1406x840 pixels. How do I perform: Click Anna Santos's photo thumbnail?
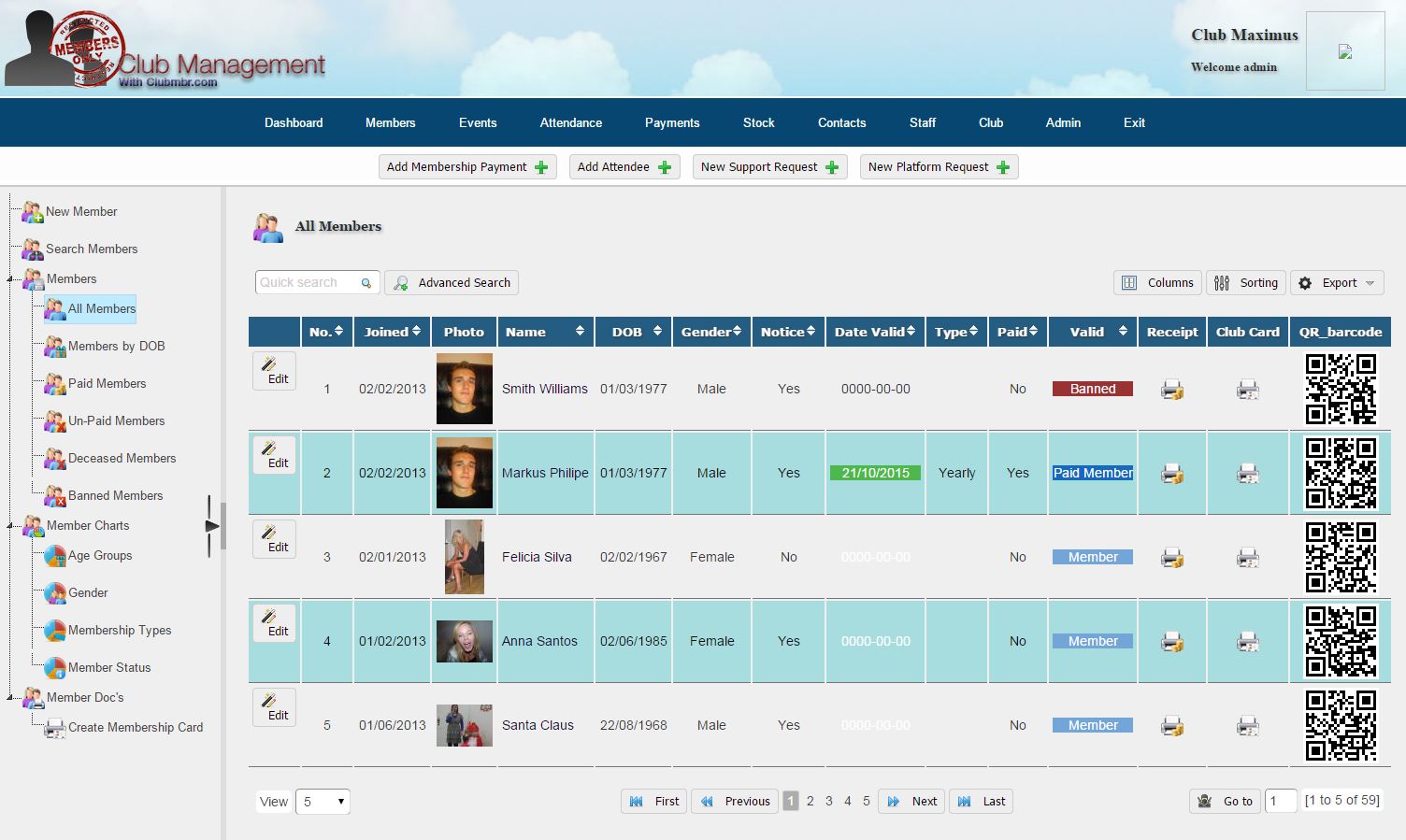click(x=465, y=642)
